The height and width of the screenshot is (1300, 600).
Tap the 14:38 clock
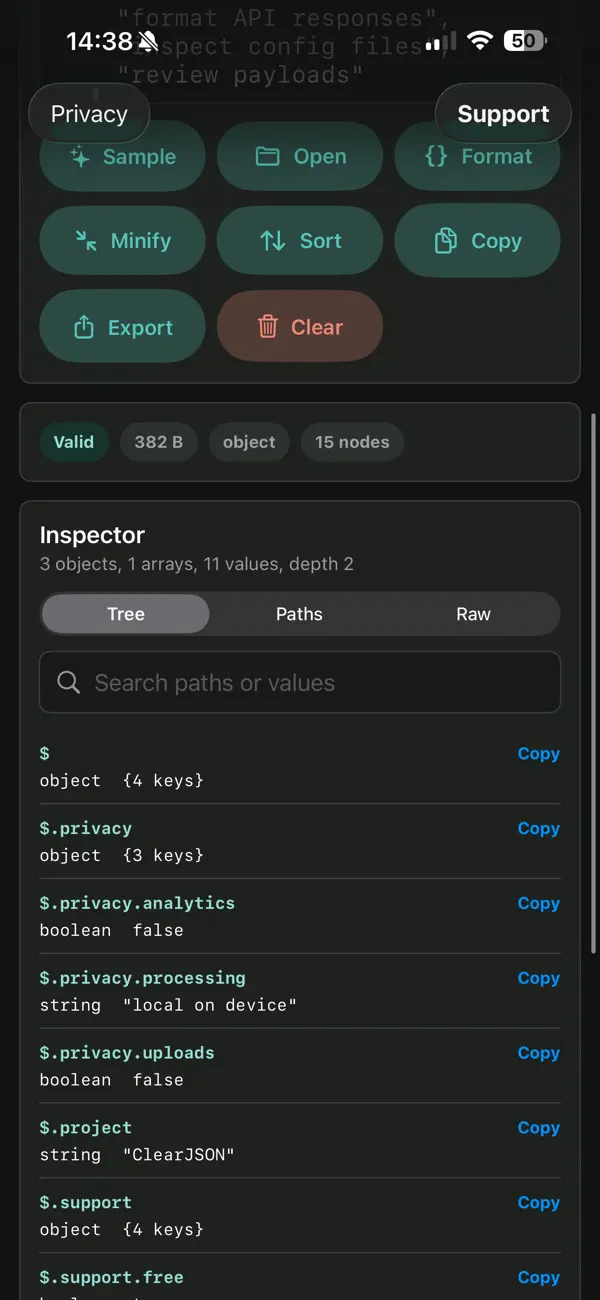[99, 41]
